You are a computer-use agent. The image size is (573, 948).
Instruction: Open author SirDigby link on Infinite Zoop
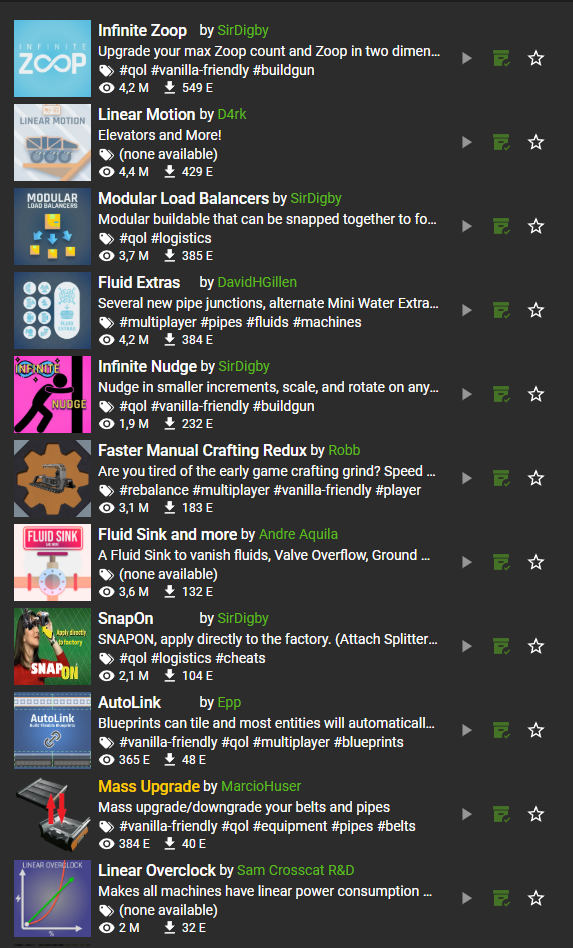coord(243,30)
